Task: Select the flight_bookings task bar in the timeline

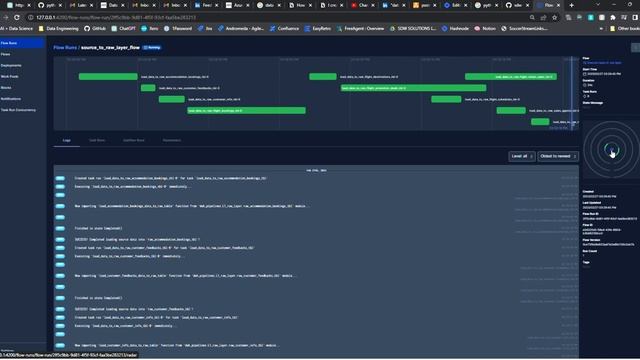Action: 247,110
